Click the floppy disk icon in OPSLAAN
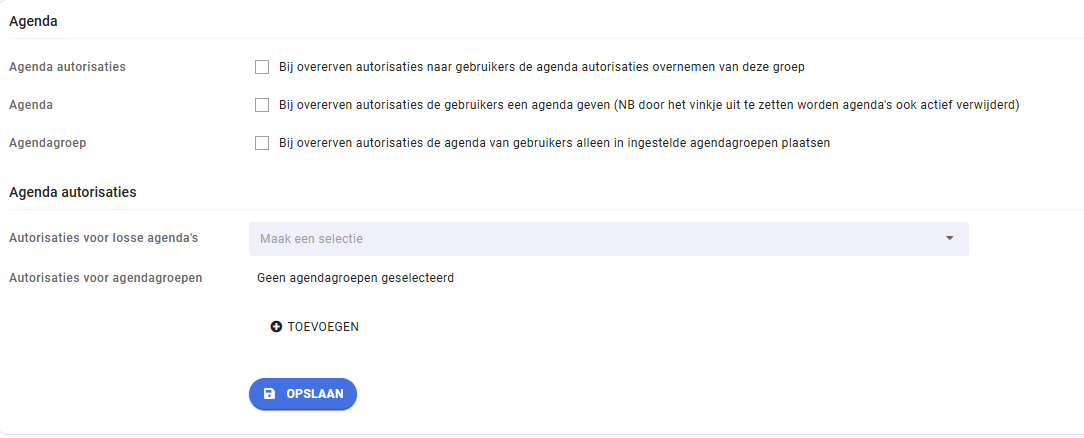The image size is (1084, 438). pyautogui.click(x=270, y=394)
